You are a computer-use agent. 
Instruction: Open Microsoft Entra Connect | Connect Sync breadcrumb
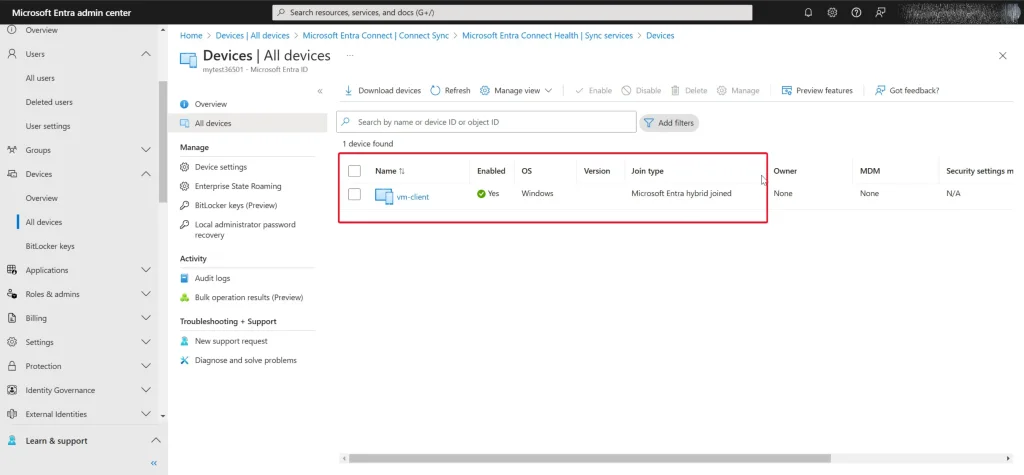click(x=376, y=36)
